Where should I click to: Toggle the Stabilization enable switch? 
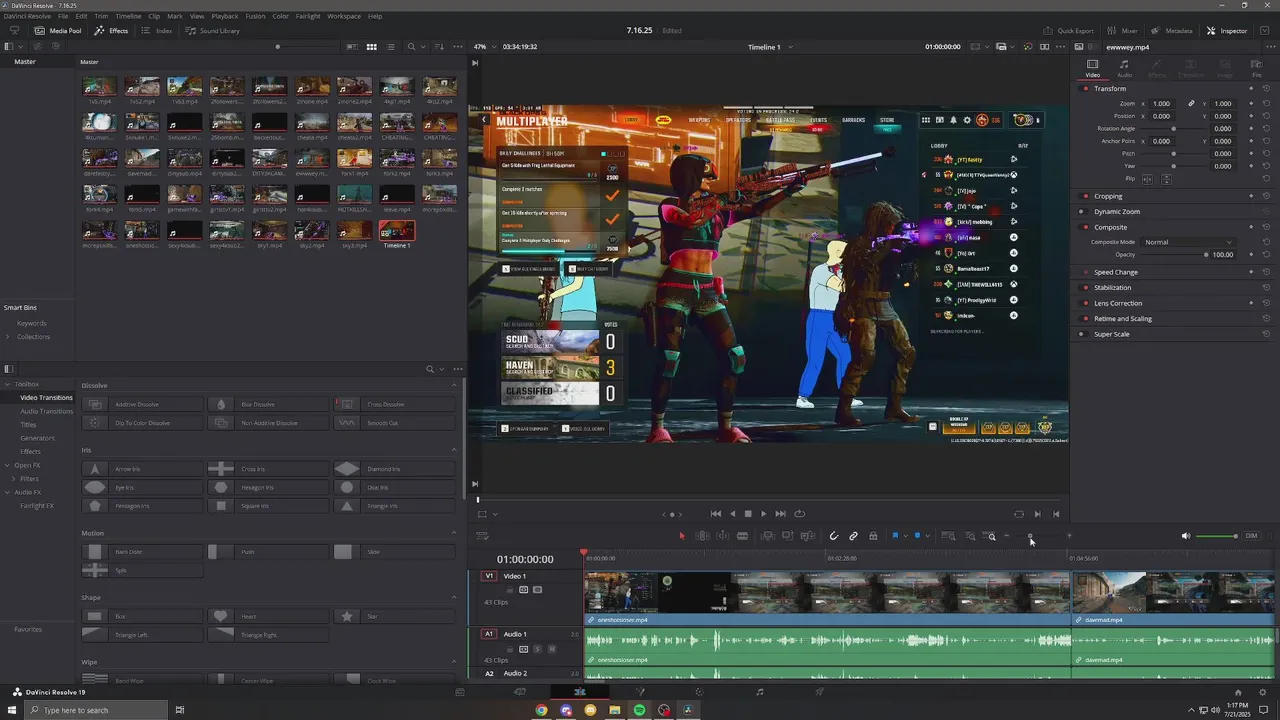tap(1085, 288)
